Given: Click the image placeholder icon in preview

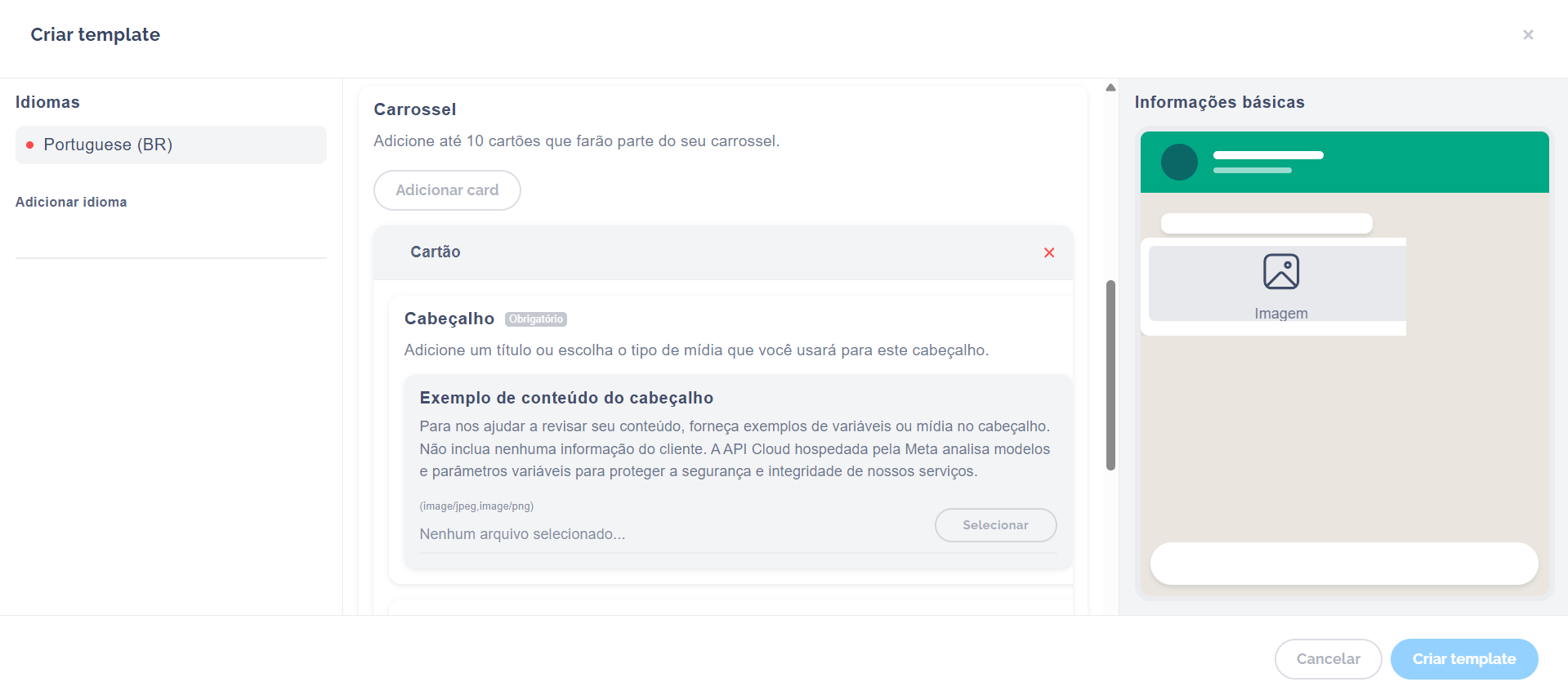Looking at the screenshot, I should [1281, 271].
